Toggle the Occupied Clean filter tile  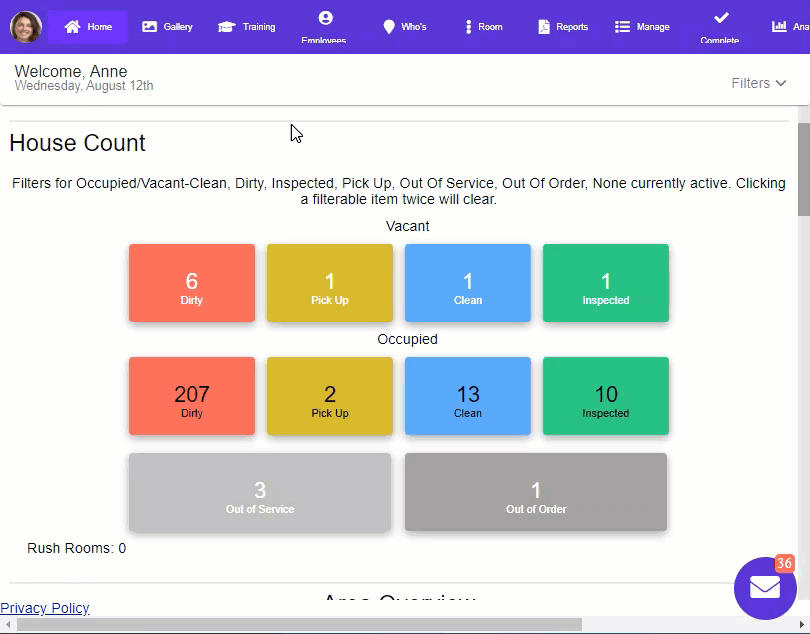[x=468, y=396]
